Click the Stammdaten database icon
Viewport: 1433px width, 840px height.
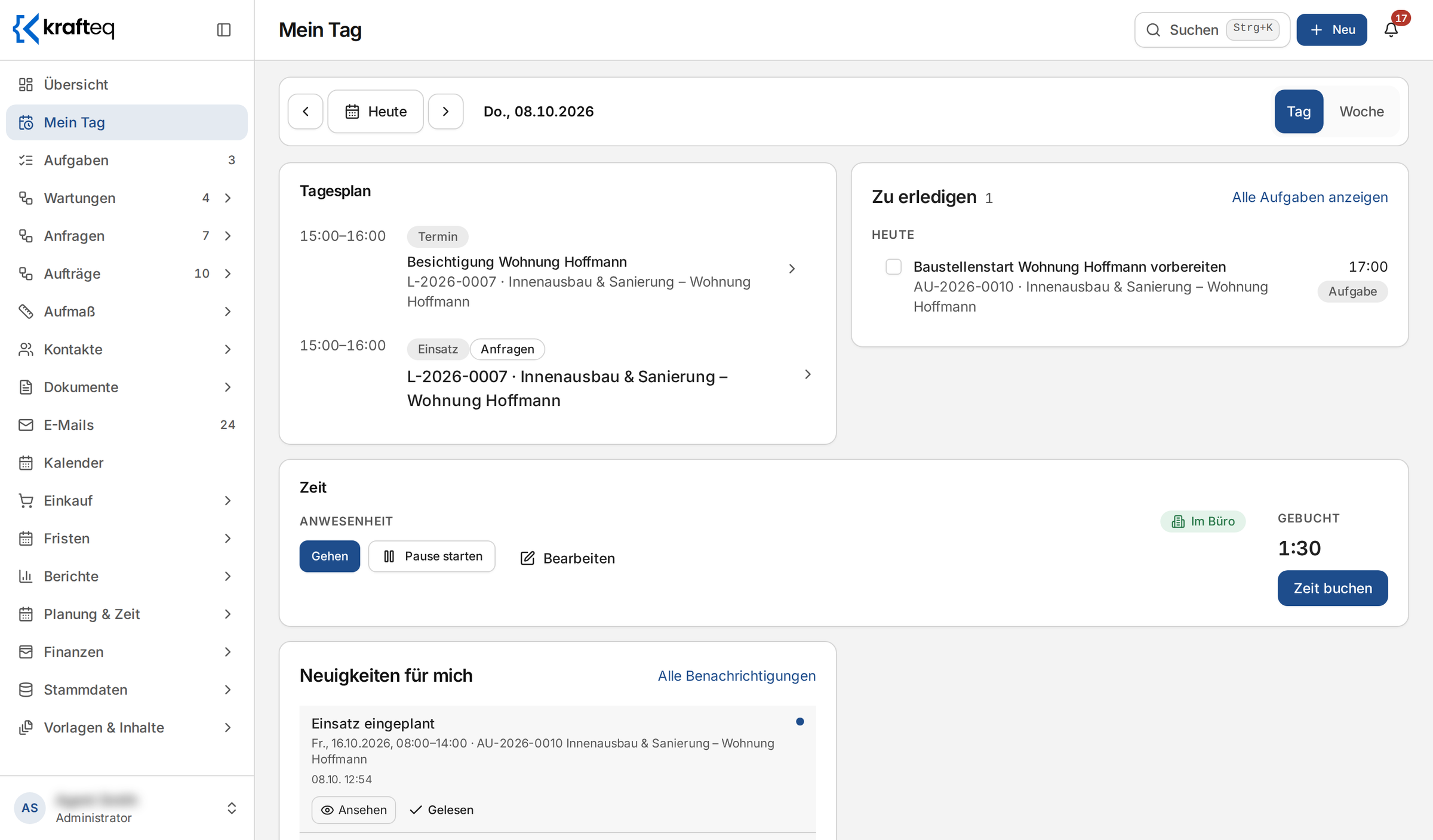[26, 690]
